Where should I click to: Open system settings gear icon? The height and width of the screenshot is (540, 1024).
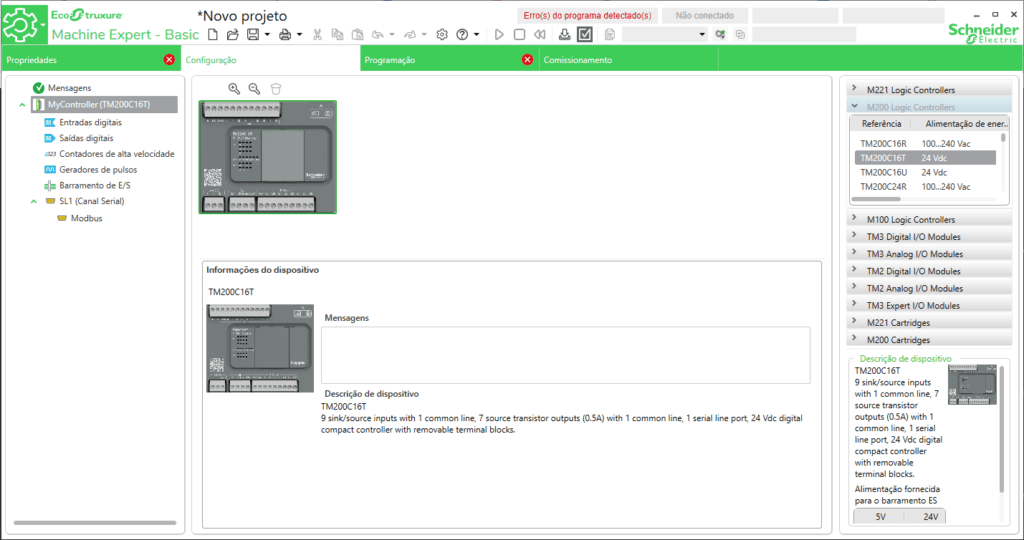pos(442,35)
